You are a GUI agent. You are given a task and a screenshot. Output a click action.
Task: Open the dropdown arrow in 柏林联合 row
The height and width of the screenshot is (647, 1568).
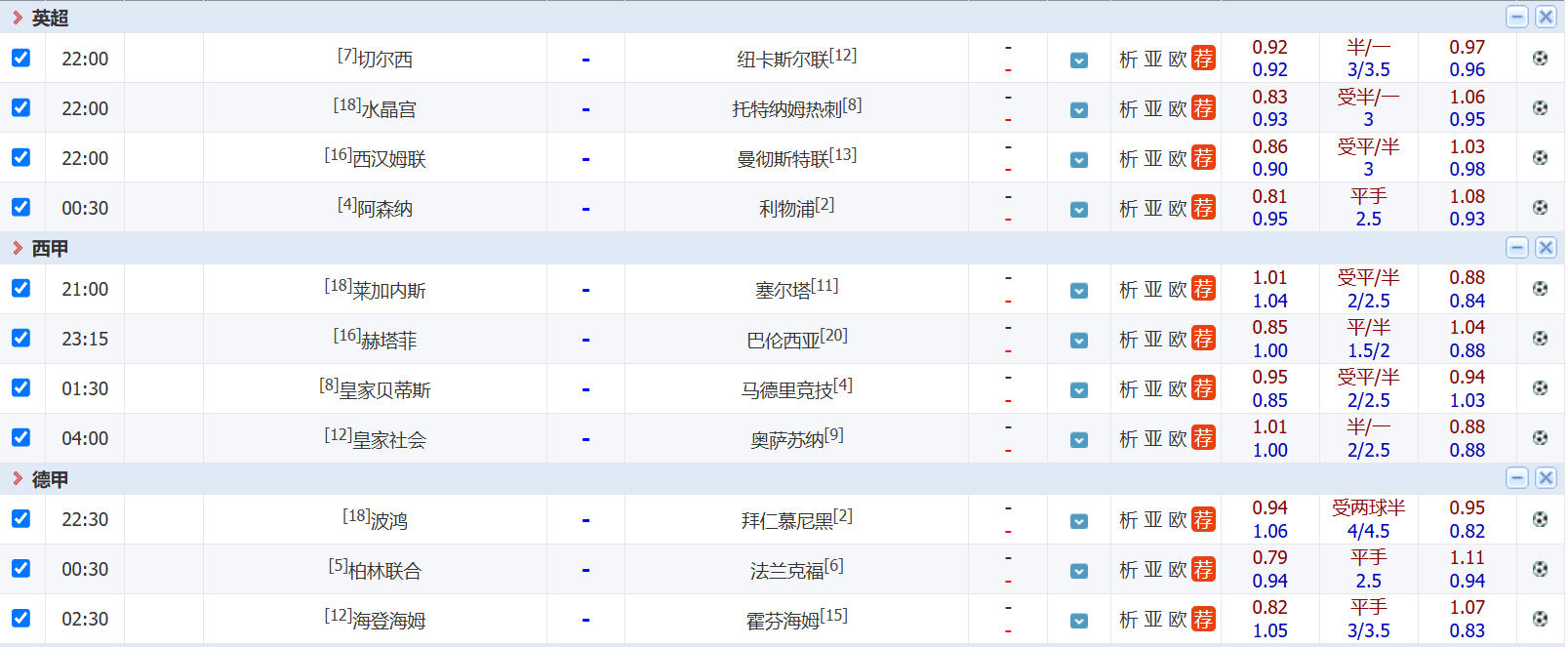1079,571
